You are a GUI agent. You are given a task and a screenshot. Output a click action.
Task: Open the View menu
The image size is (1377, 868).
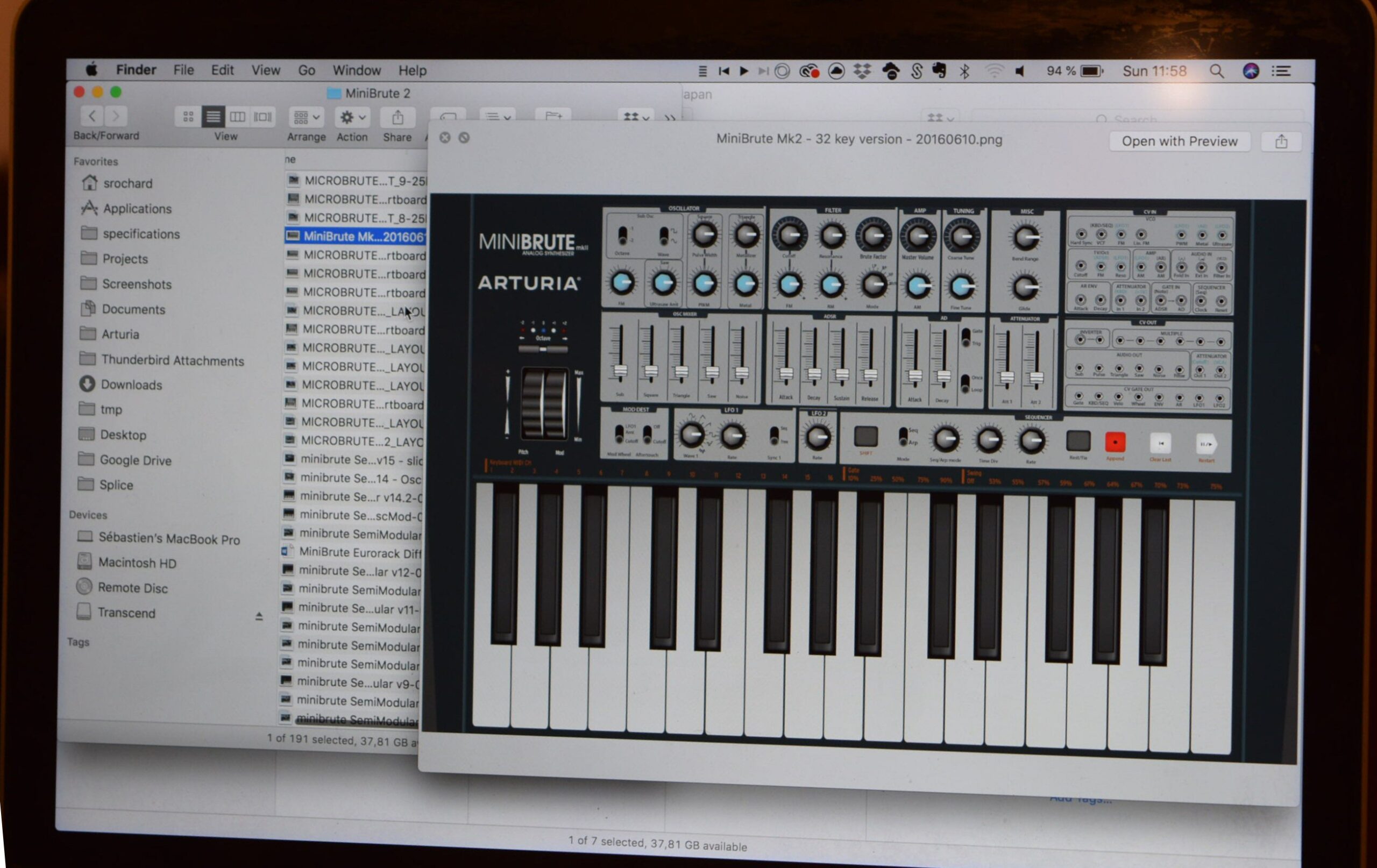[266, 70]
